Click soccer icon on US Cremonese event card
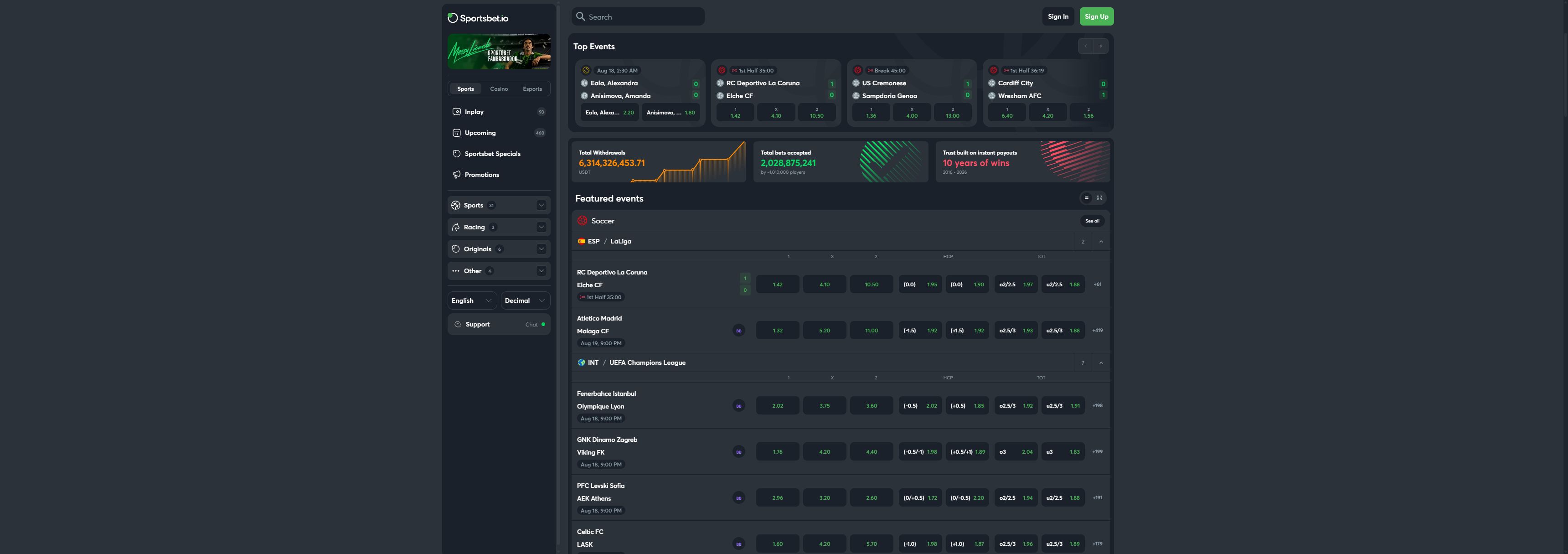This screenshot has height=554, width=1568. 858,71
